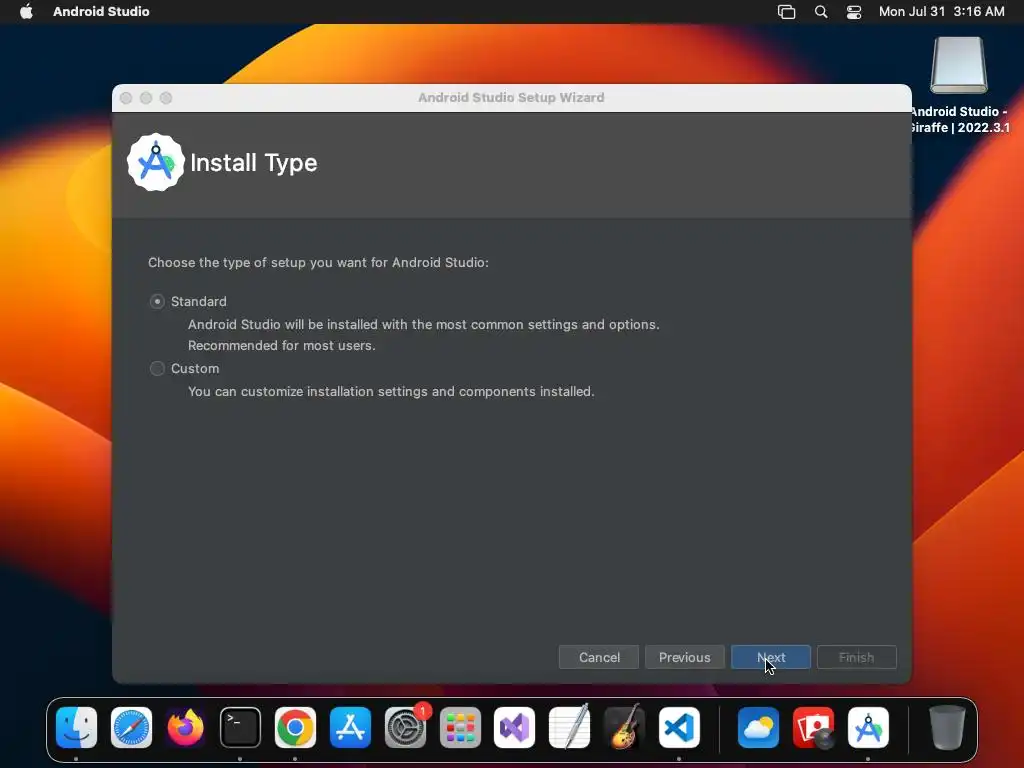Click the 'Recommended for most users.' text
The image size is (1024, 768).
[x=281, y=345]
